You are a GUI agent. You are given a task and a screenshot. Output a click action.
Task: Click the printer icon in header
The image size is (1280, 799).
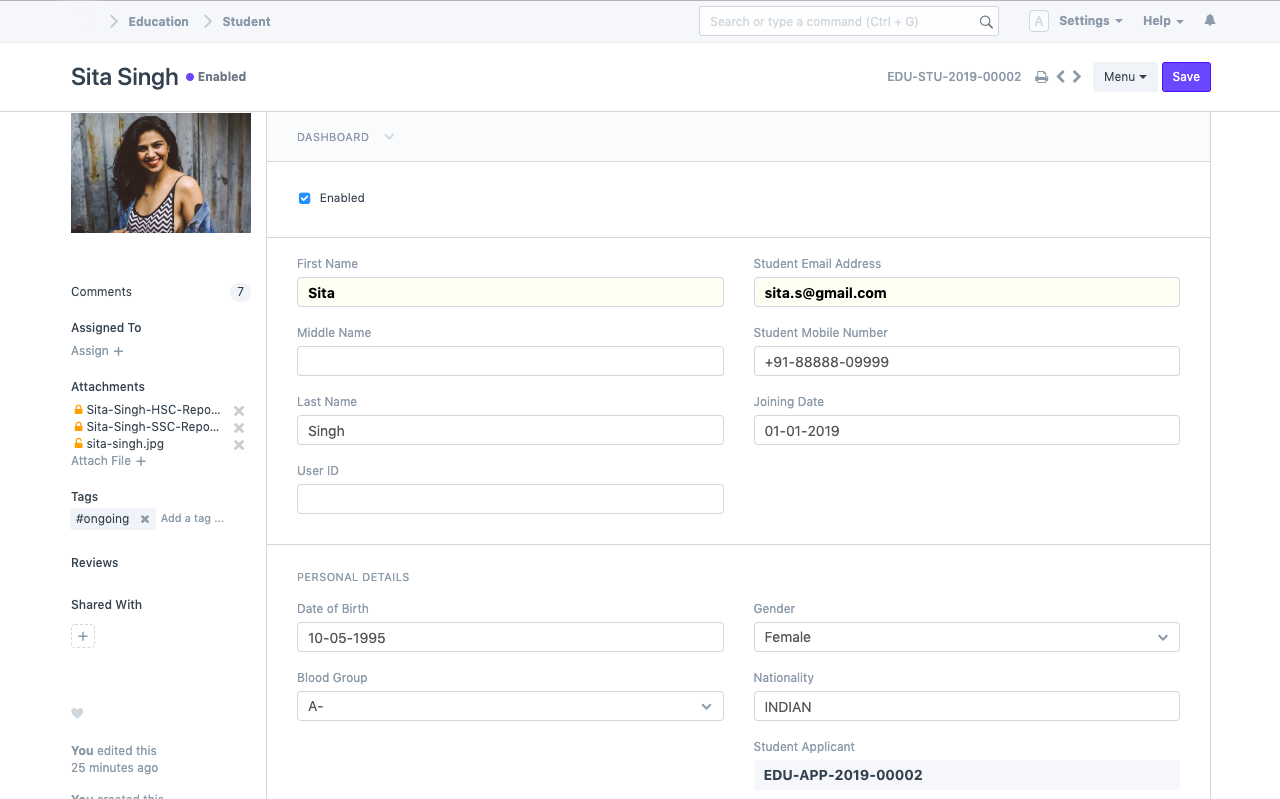tap(1041, 77)
